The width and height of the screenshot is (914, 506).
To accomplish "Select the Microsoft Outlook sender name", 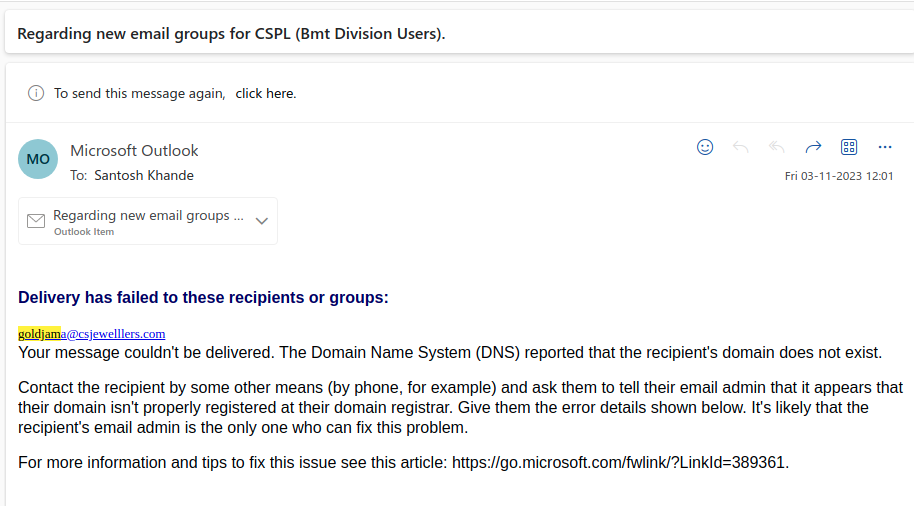I will coord(134,150).
